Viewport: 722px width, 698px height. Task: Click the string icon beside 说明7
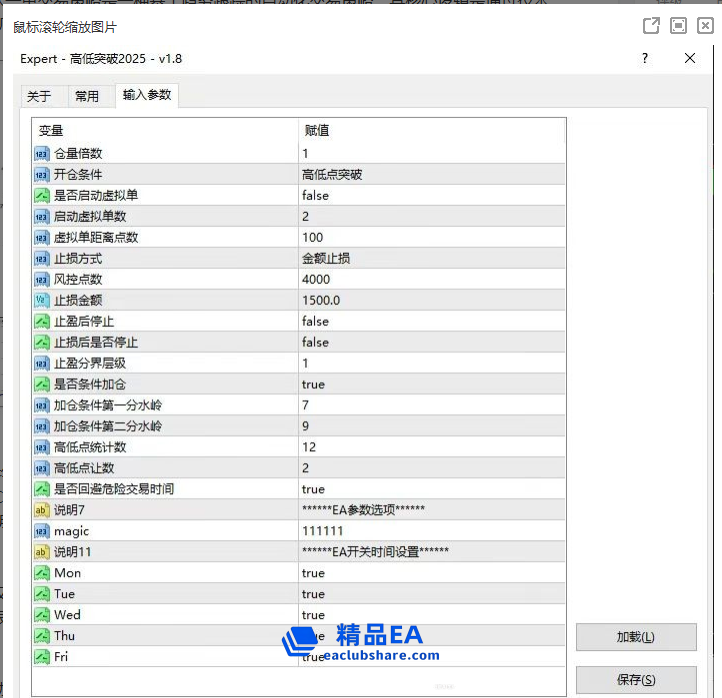coord(41,510)
